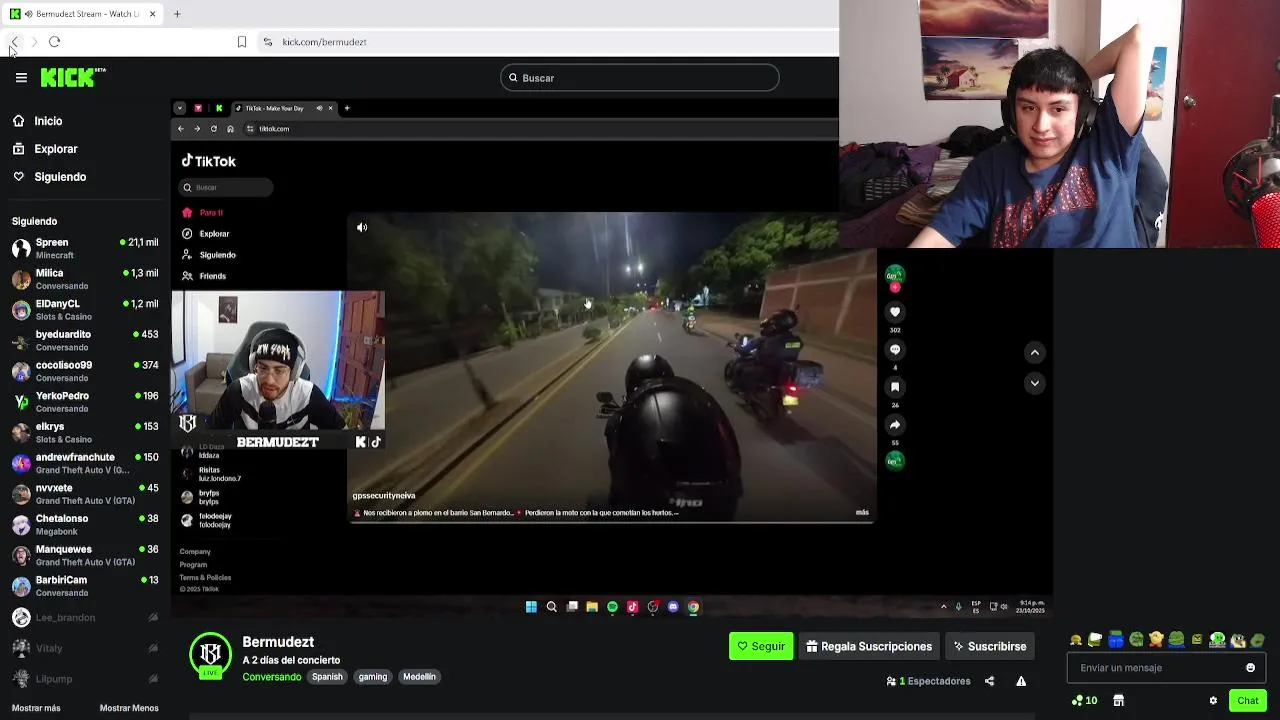Click the Seguir follow button
The image size is (1280, 720).
point(761,646)
